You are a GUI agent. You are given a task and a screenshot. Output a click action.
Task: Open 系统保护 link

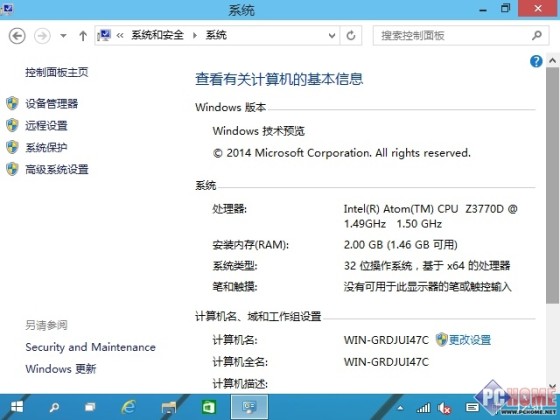point(46,147)
